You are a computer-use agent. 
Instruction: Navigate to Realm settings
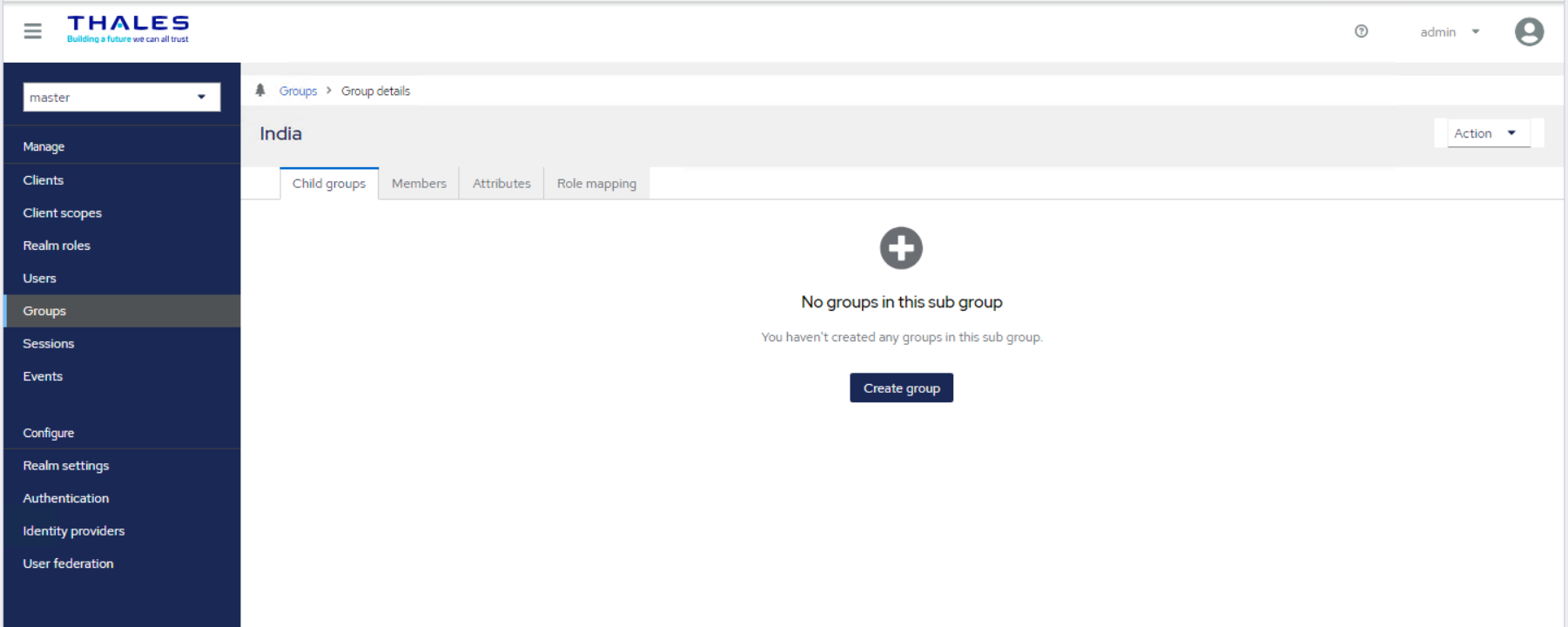coord(66,466)
